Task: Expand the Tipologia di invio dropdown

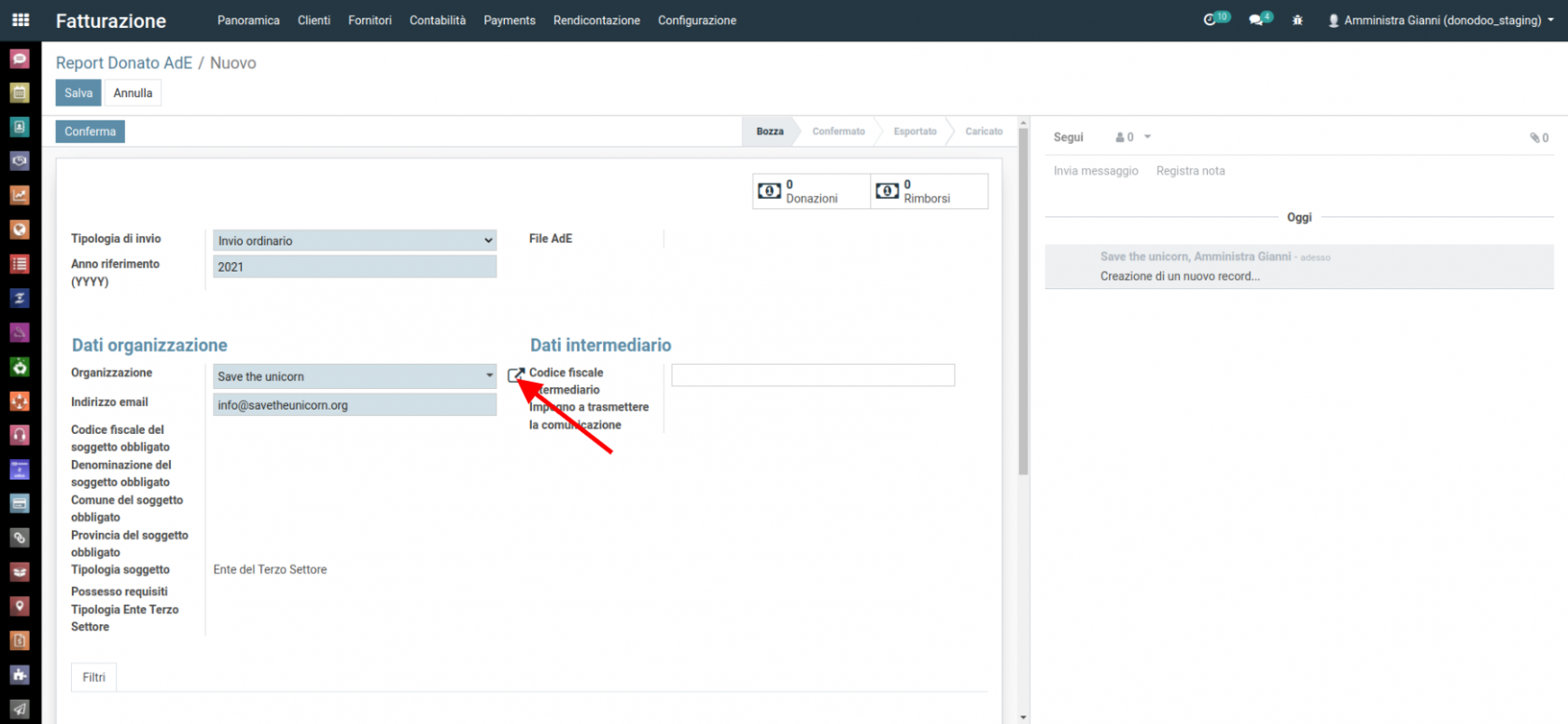Action: (x=355, y=241)
